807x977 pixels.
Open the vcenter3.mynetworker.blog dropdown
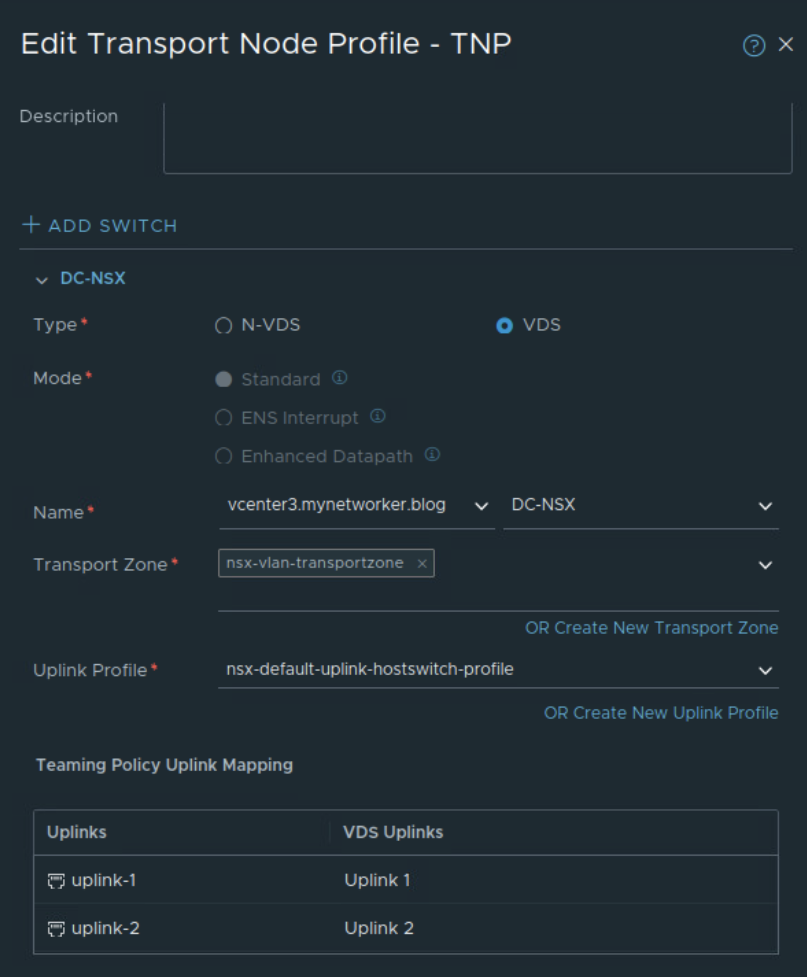(x=481, y=506)
